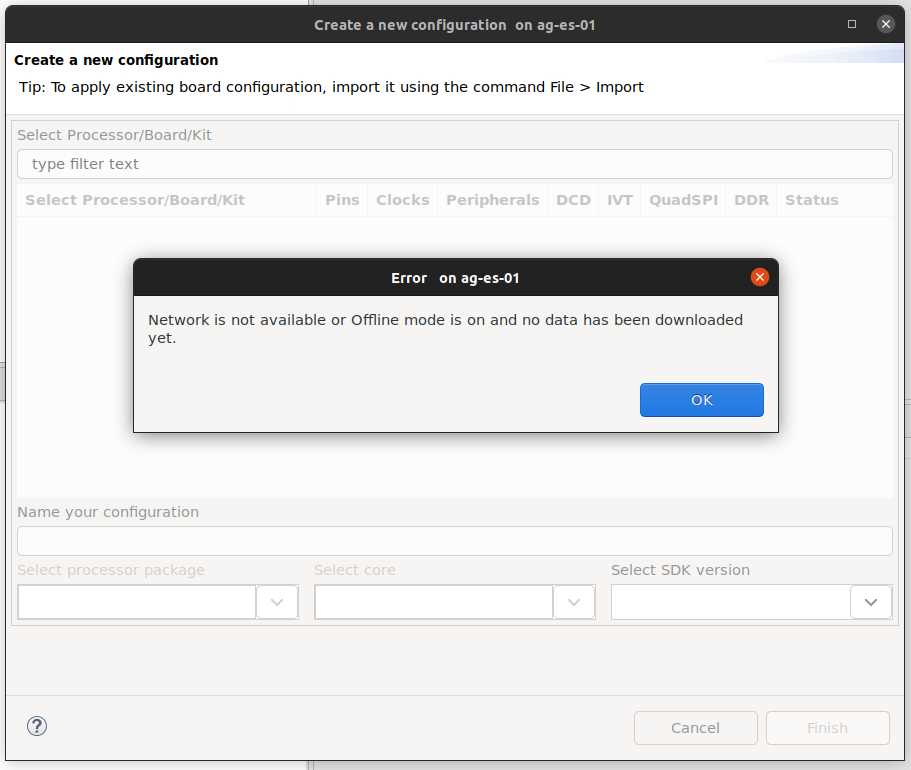This screenshot has height=770, width=911.
Task: Click the help question mark icon
Action: pyautogui.click(x=37, y=726)
